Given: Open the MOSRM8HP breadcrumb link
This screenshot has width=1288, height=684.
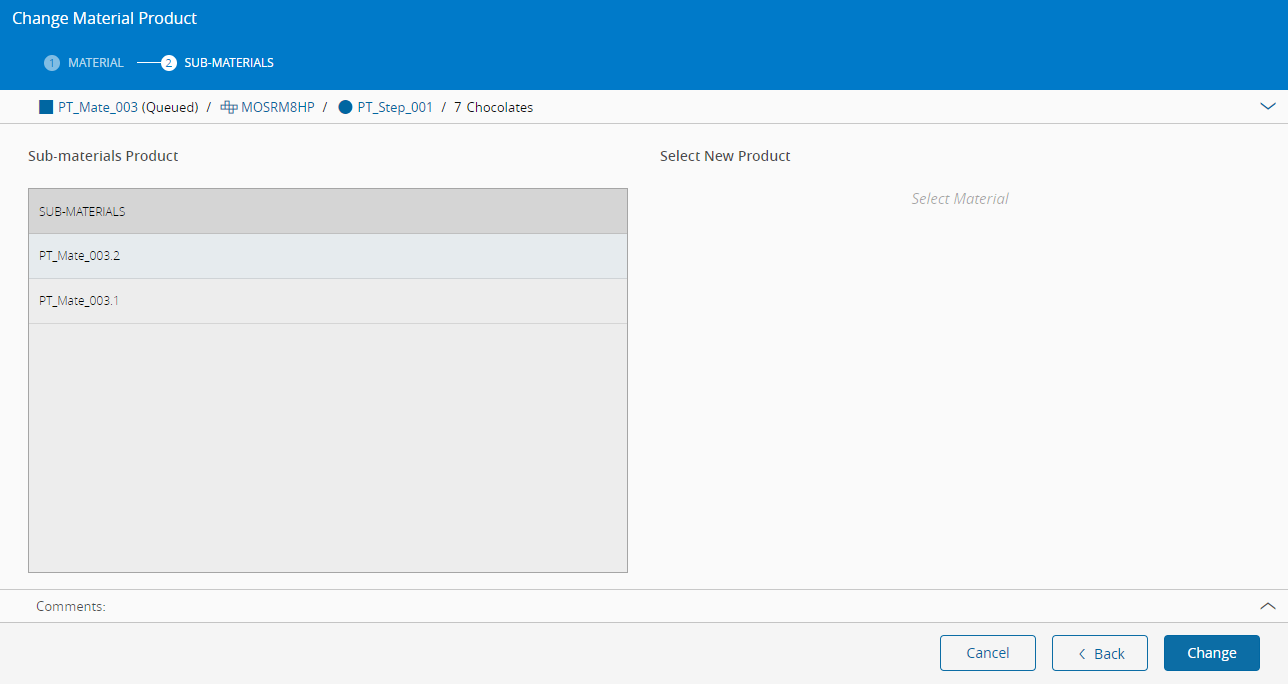Looking at the screenshot, I should [x=278, y=107].
